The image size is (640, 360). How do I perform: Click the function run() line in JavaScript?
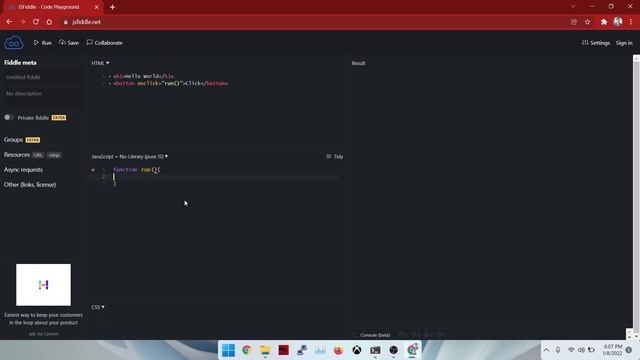[x=137, y=169]
